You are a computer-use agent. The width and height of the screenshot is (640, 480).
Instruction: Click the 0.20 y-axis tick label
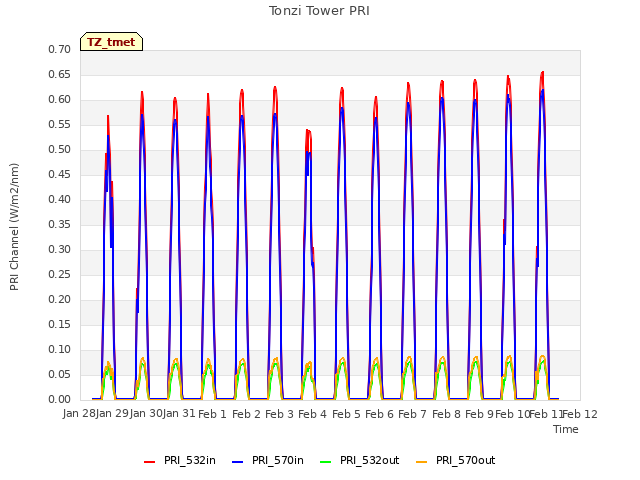click(60, 300)
